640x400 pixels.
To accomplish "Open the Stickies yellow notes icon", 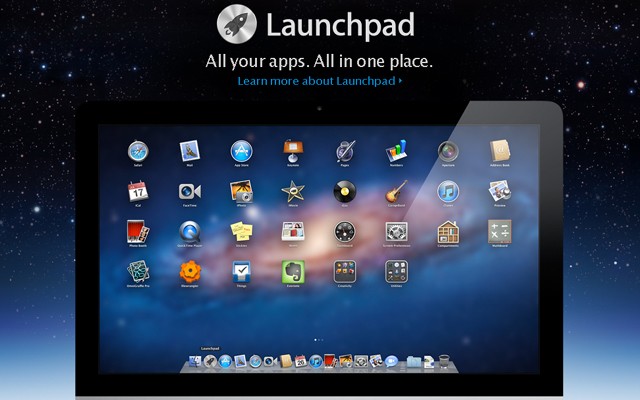I will click(x=241, y=232).
